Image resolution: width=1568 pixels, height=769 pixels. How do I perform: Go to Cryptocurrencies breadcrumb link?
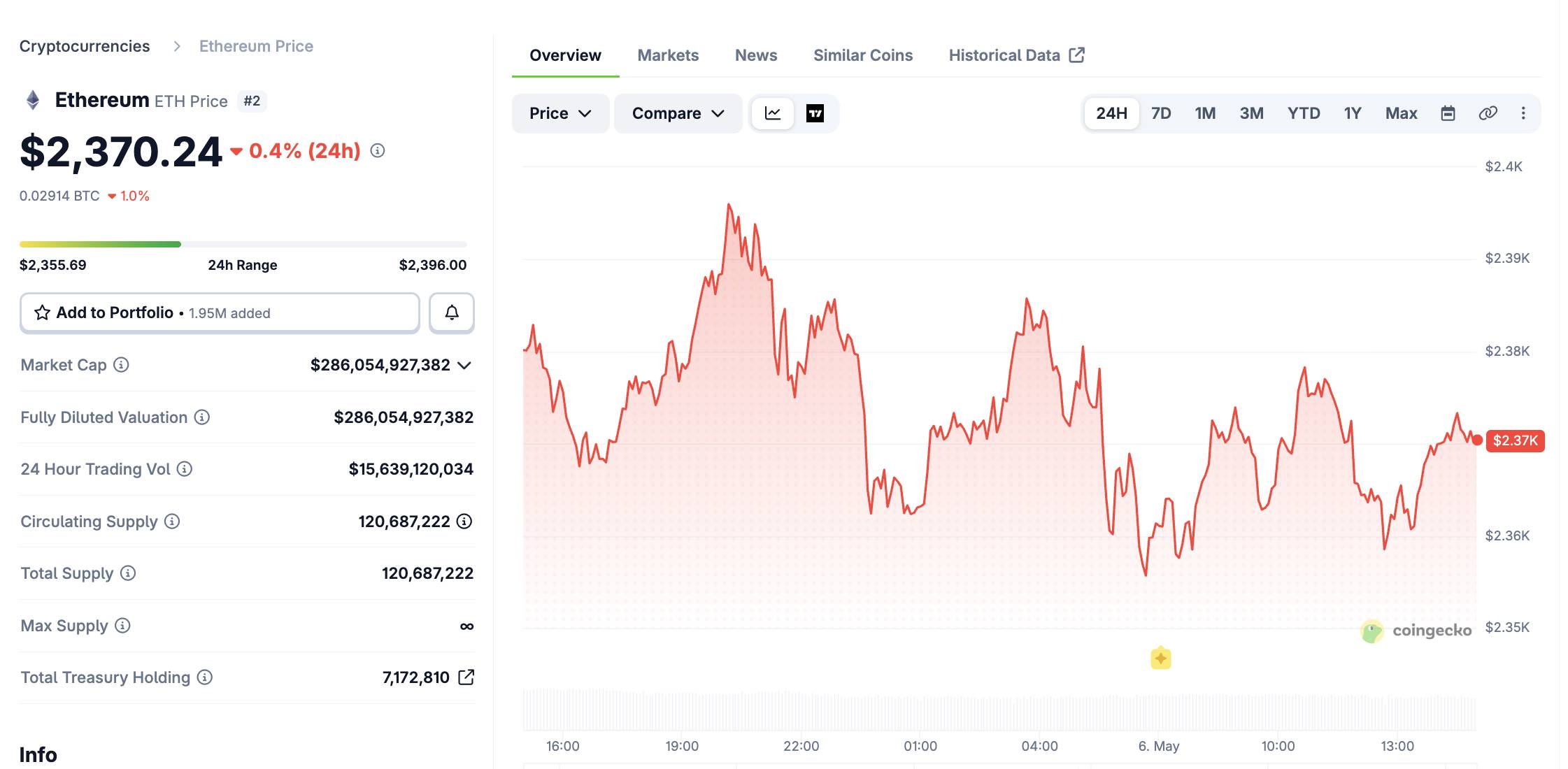point(85,46)
